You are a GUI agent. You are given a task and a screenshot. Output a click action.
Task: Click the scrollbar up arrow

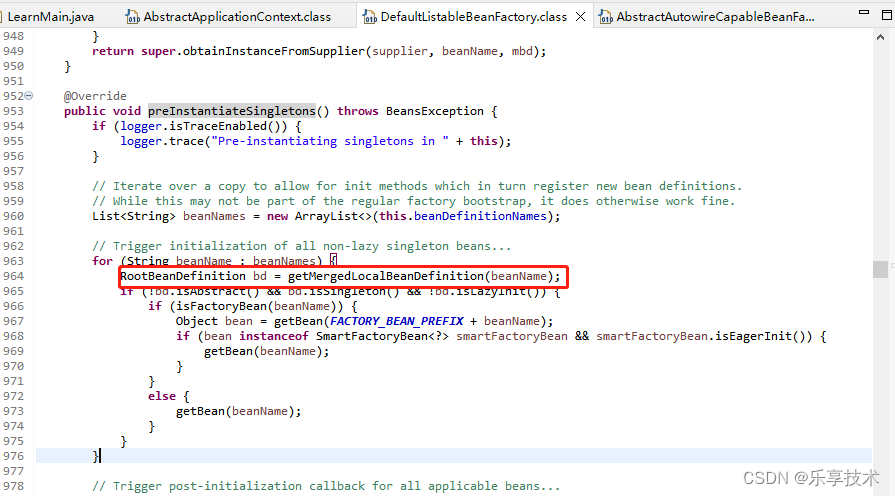click(x=880, y=37)
